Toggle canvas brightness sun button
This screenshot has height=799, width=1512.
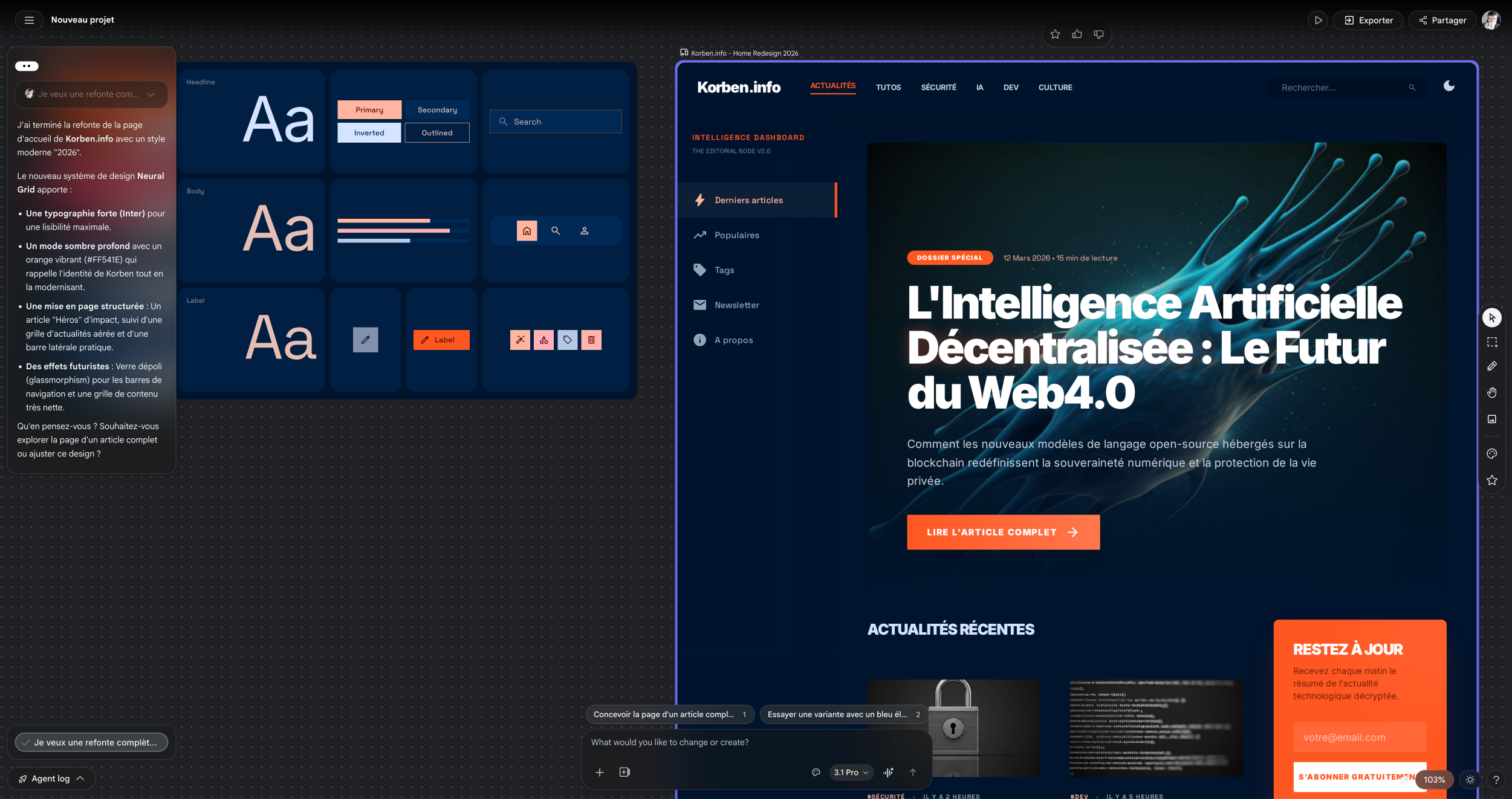(x=1470, y=780)
